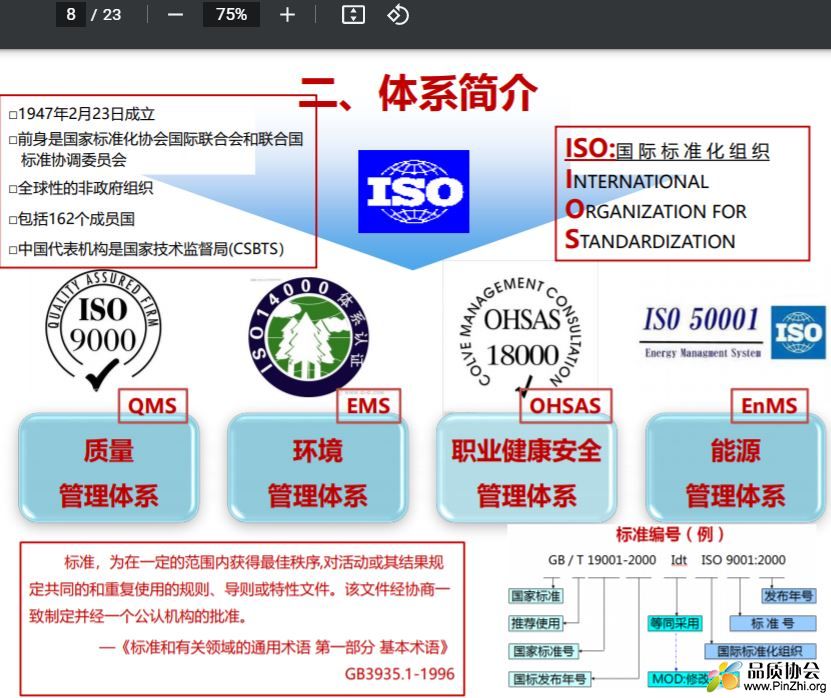The image size is (831, 698).
Task: Click the zoom in plus button
Action: coord(287,15)
